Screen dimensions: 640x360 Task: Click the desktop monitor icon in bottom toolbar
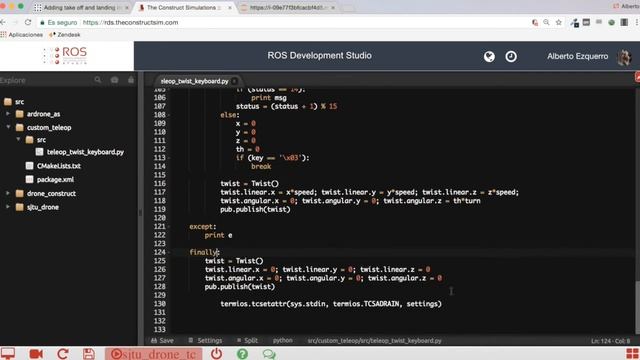(7, 353)
